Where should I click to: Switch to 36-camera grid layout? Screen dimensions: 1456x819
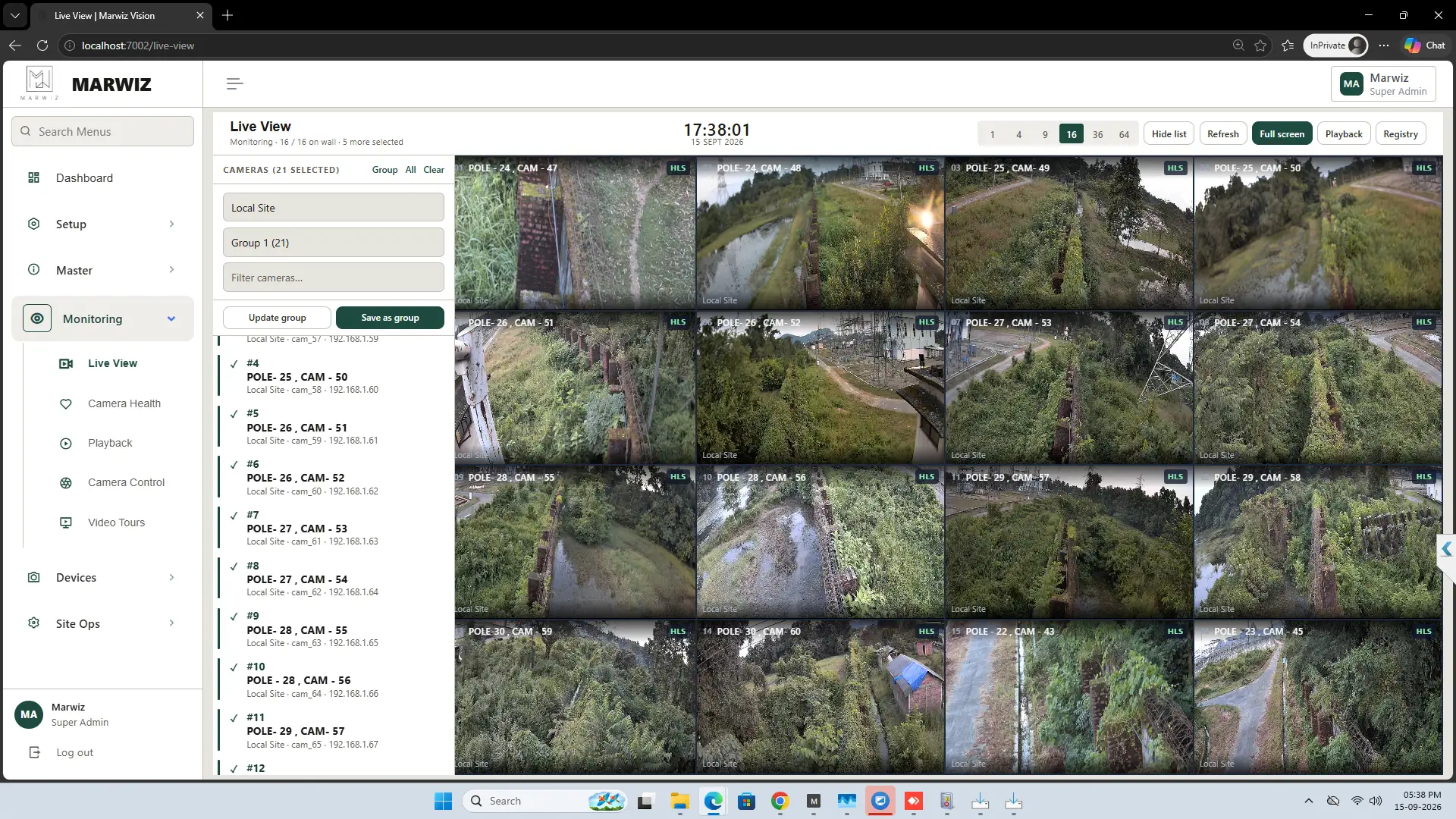(x=1098, y=134)
